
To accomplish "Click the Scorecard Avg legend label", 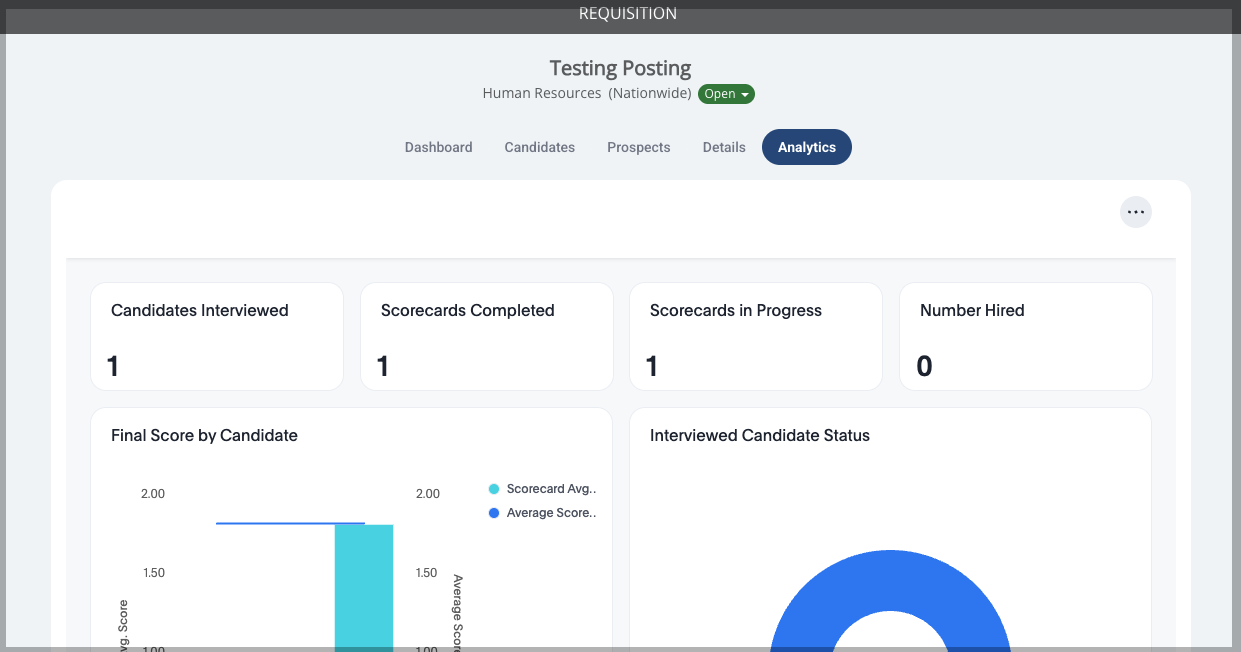I will click(551, 489).
